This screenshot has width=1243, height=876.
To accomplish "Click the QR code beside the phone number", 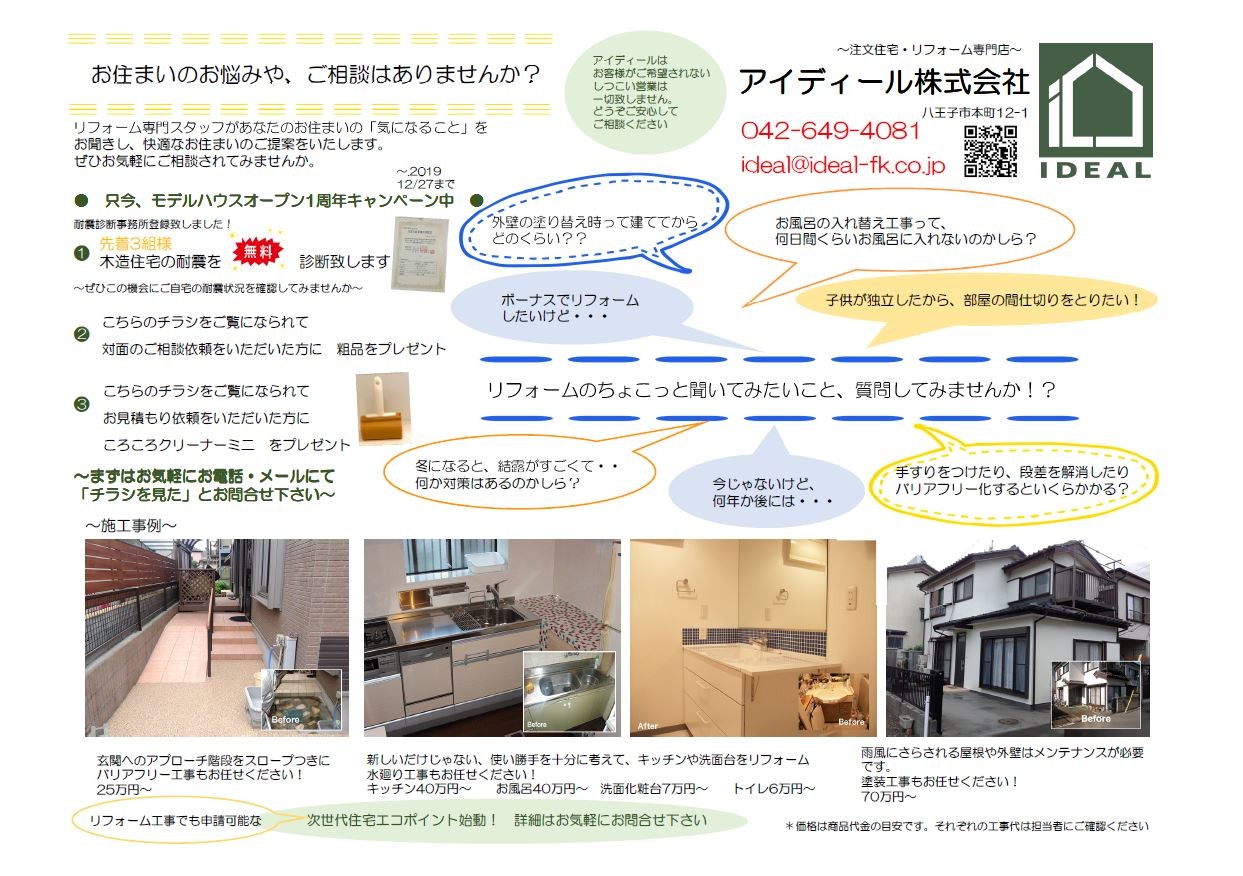I will 990,151.
